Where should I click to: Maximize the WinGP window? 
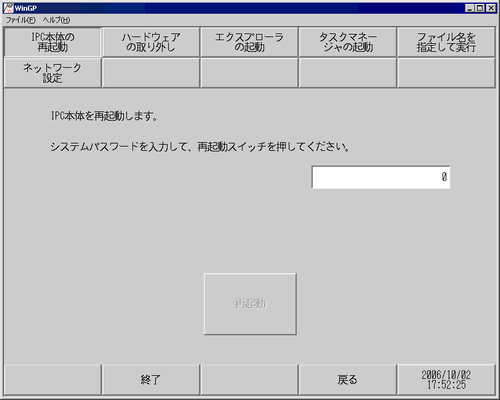click(x=480, y=8)
